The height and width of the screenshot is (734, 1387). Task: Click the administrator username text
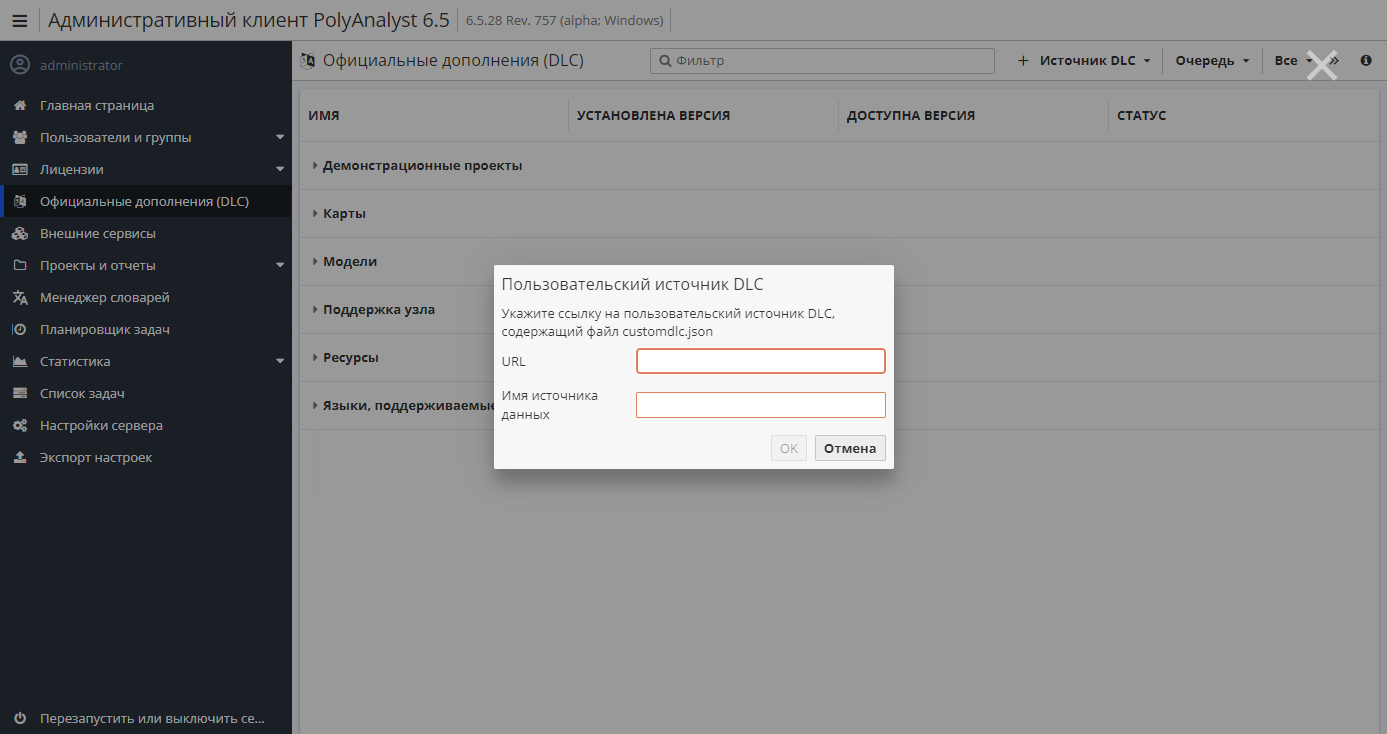[x=81, y=65]
